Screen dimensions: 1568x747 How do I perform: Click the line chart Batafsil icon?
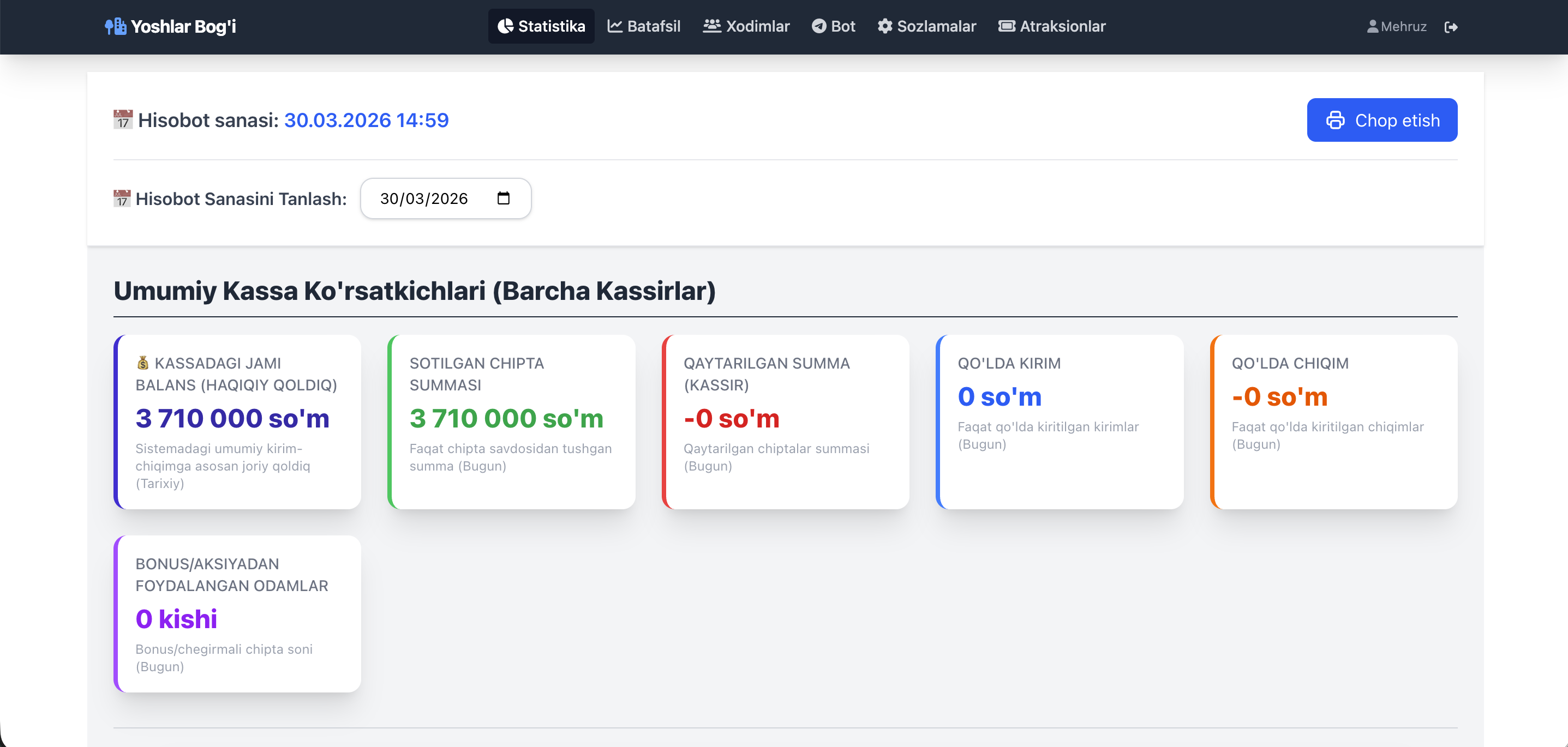(615, 26)
